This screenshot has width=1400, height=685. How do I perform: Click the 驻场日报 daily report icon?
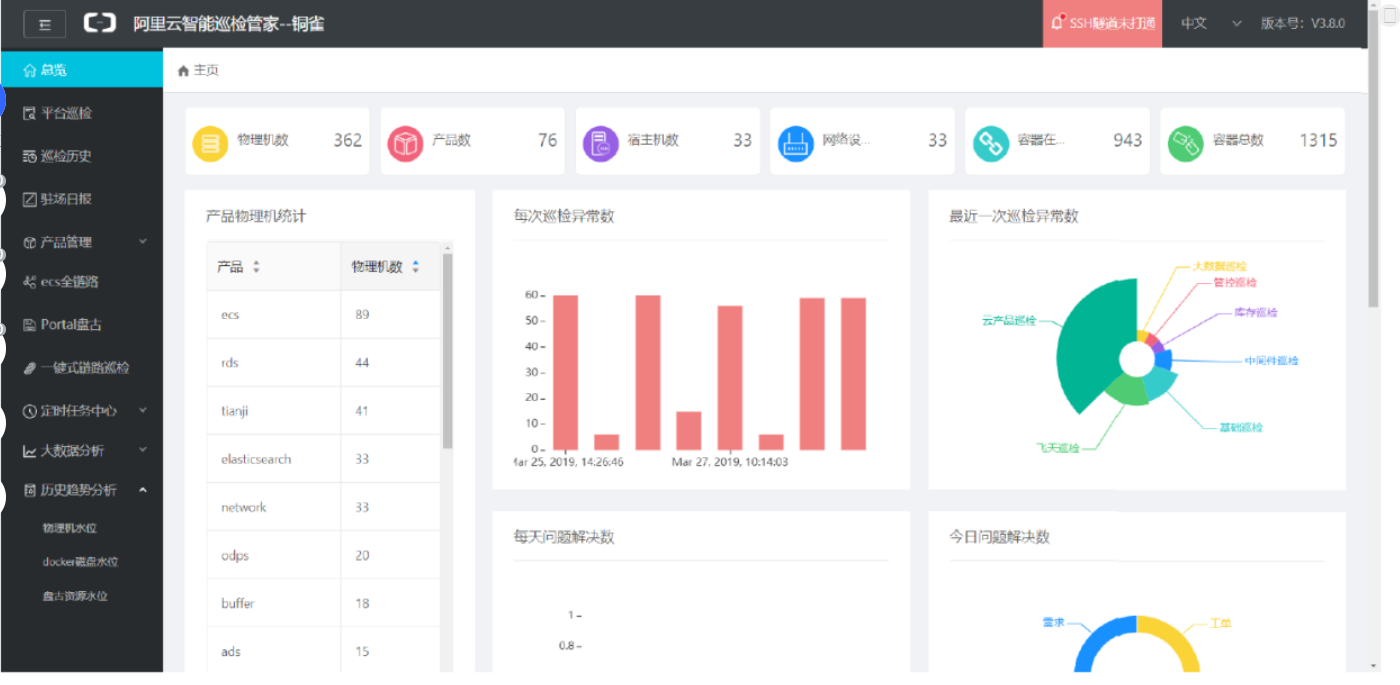pos(29,199)
